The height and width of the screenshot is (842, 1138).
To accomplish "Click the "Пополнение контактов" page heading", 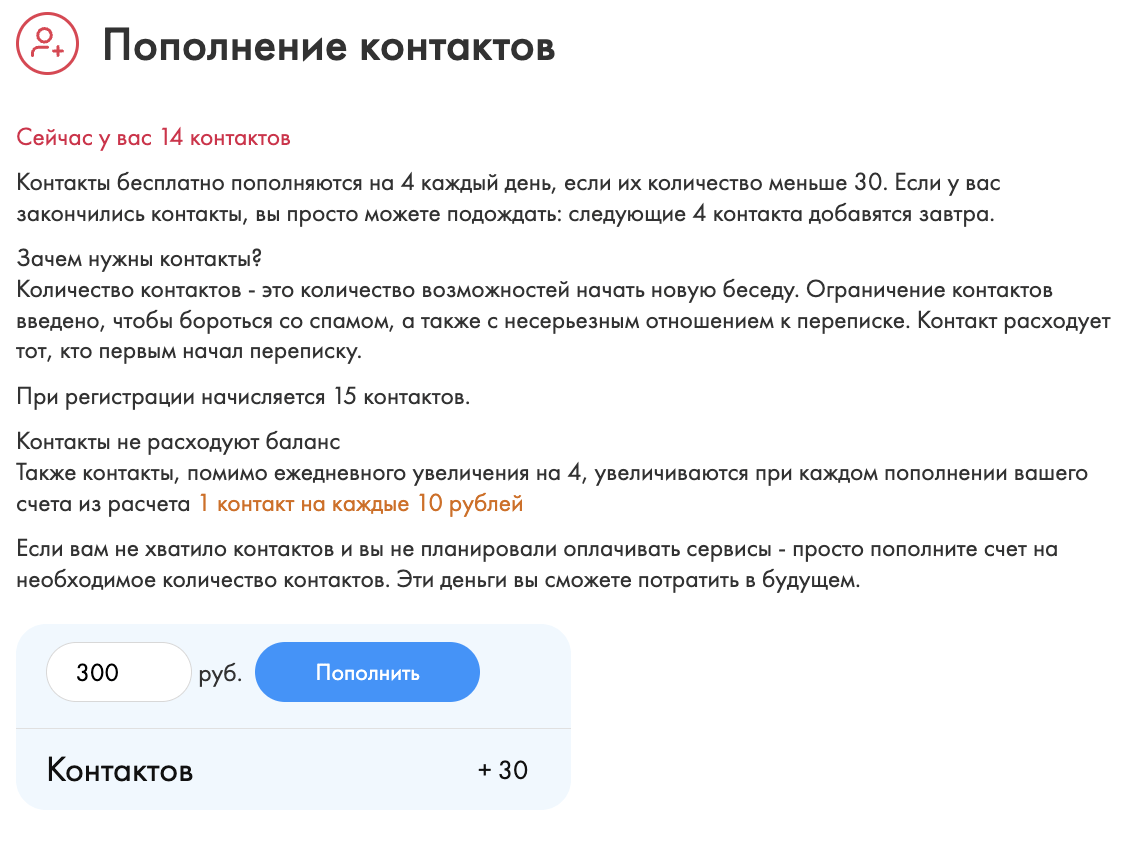I will click(x=329, y=46).
